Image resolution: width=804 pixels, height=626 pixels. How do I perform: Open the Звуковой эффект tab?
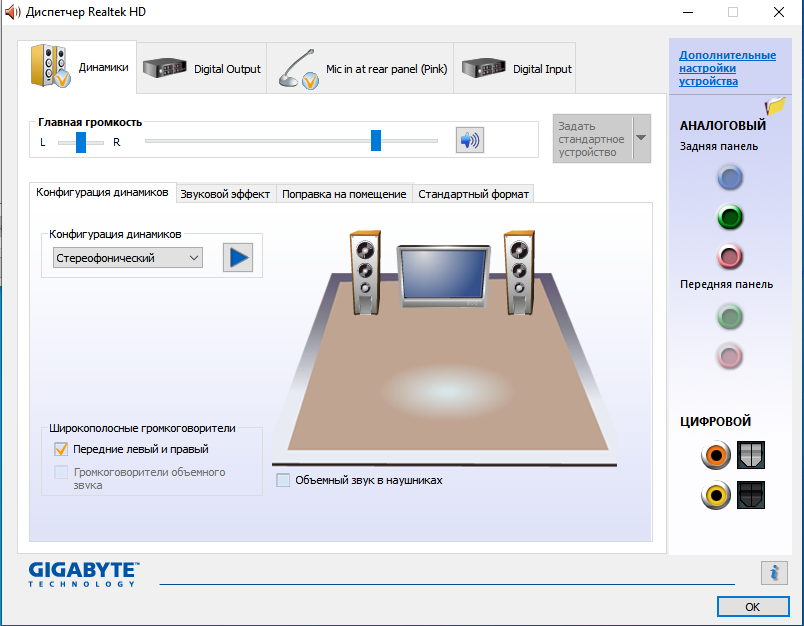click(x=226, y=194)
